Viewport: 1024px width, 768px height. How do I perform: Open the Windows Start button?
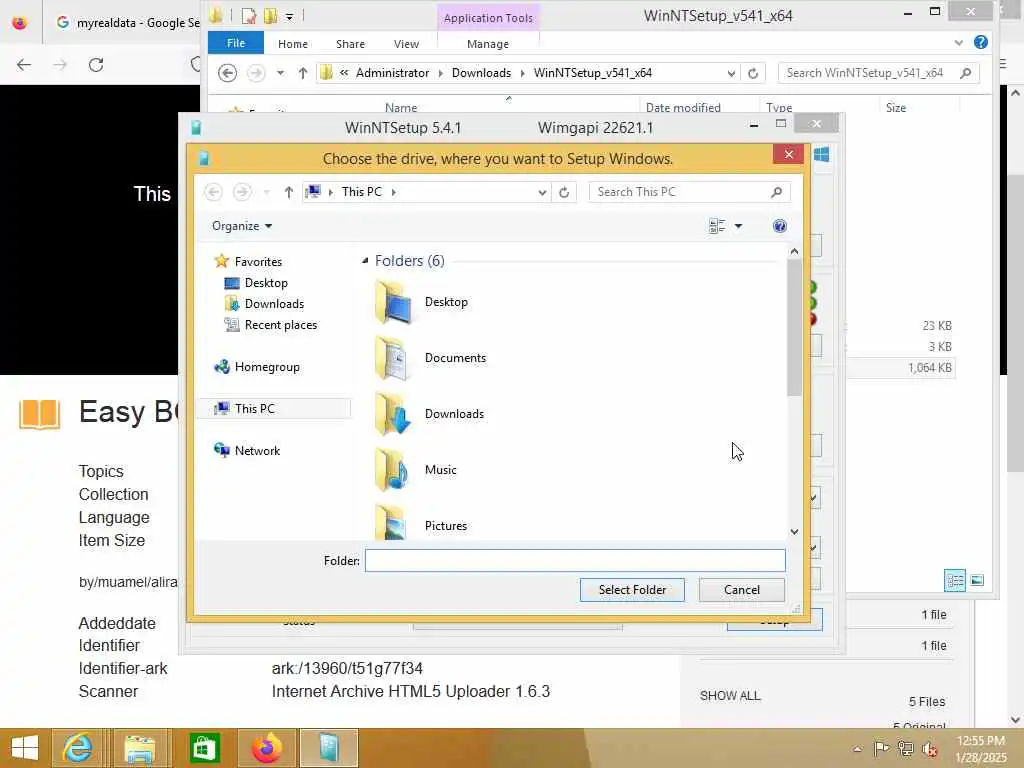click(x=25, y=748)
